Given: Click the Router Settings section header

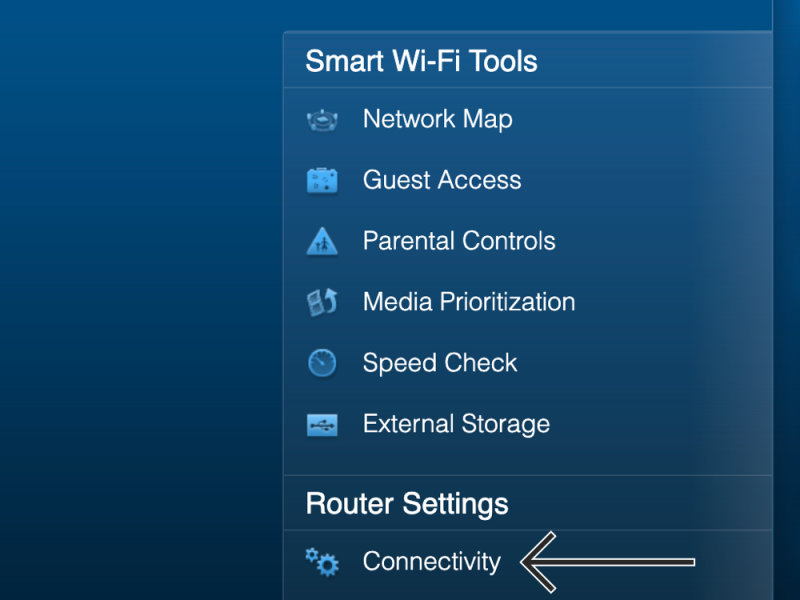Looking at the screenshot, I should tap(407, 505).
